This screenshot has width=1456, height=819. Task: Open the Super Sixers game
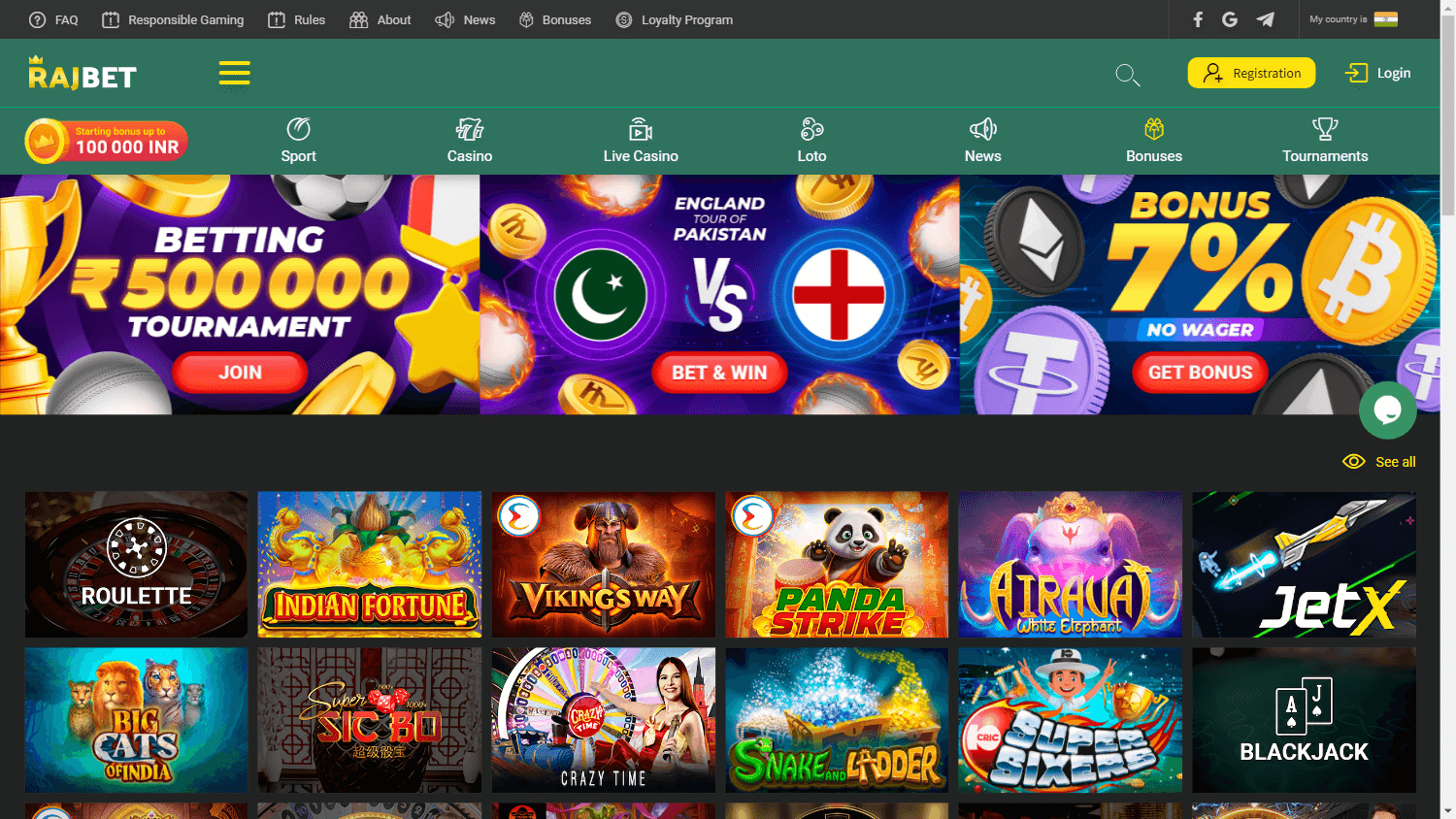coord(1071,720)
